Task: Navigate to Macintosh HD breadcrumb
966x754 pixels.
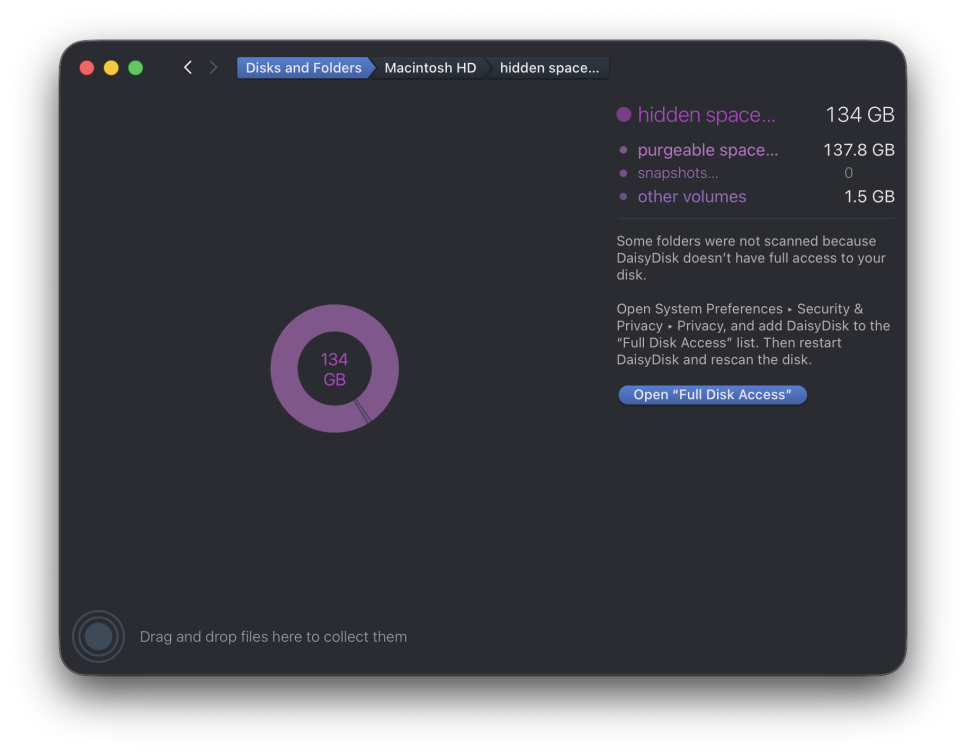Action: (430, 68)
